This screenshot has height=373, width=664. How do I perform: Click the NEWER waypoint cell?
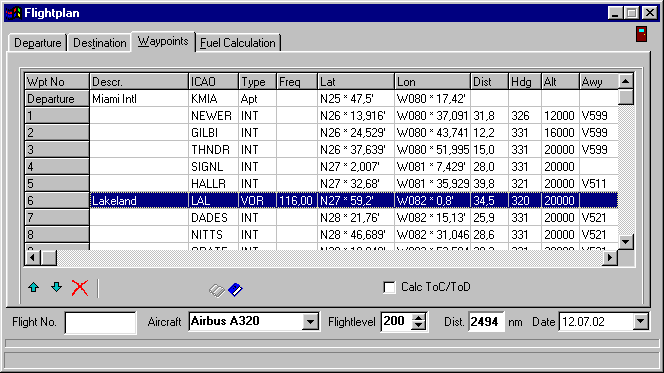pos(213,116)
